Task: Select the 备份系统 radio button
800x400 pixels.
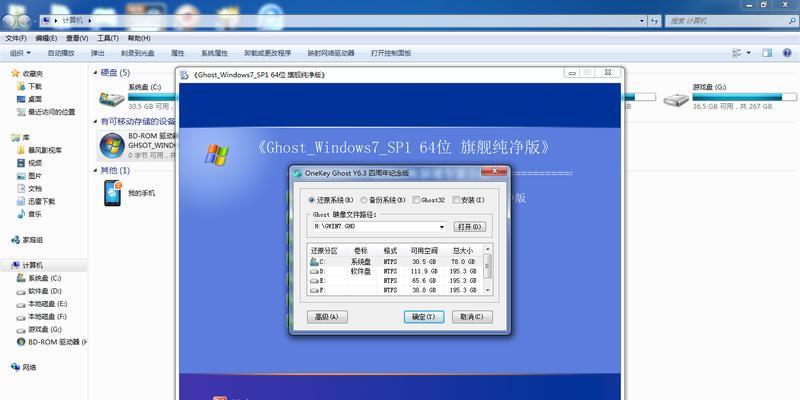Action: click(x=364, y=200)
